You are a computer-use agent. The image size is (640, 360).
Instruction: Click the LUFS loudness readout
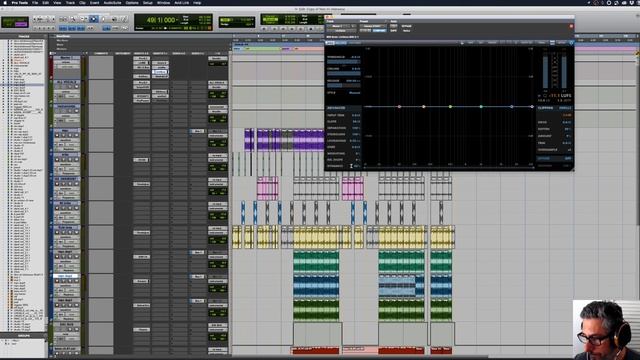click(560, 96)
